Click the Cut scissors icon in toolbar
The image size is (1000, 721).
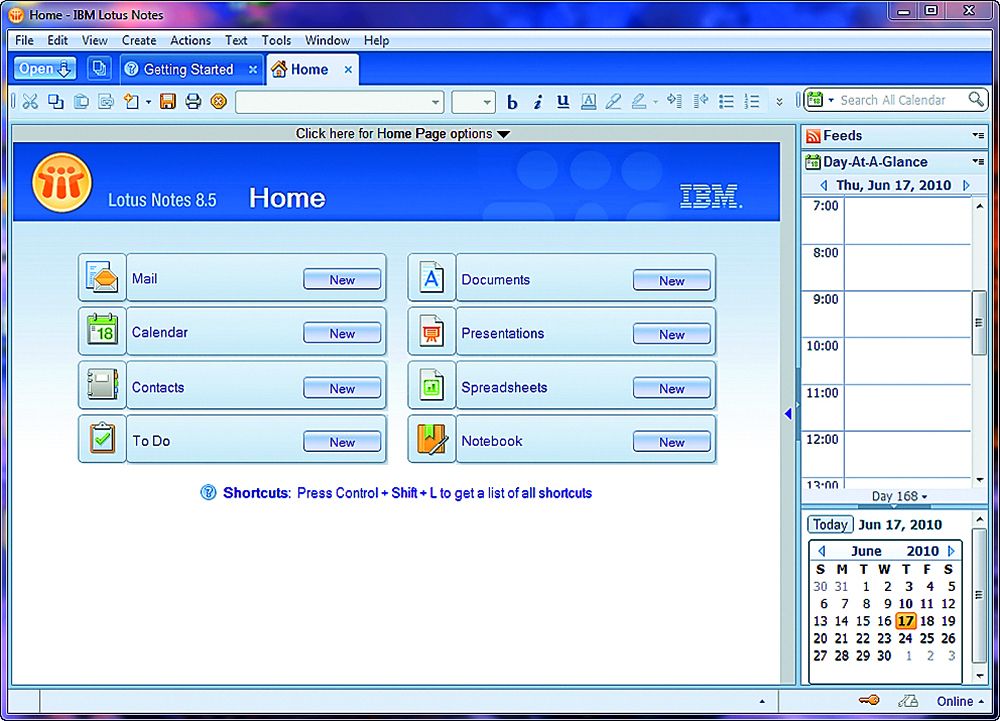(30, 101)
